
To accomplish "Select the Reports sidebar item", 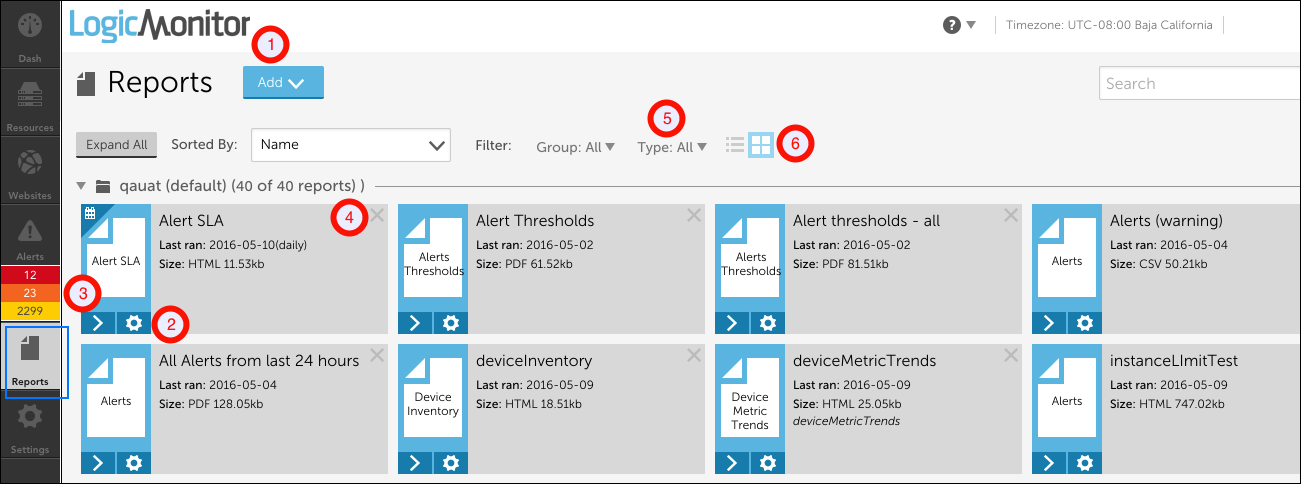I will click(x=30, y=360).
